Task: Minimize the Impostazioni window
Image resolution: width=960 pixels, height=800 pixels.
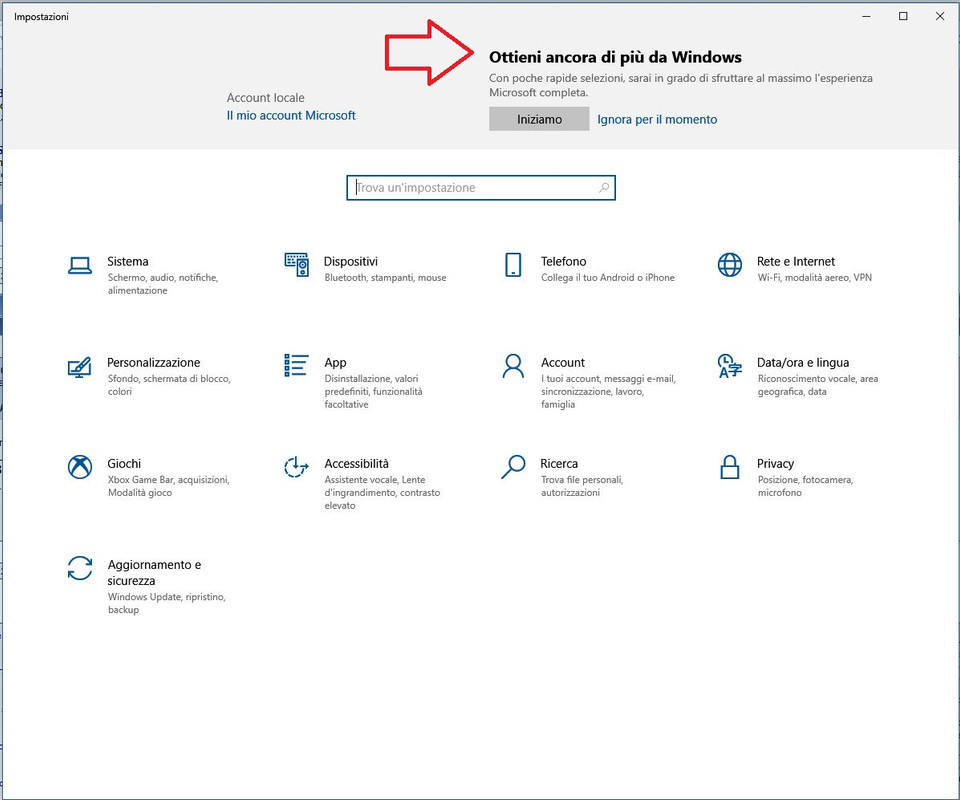Action: [x=866, y=17]
